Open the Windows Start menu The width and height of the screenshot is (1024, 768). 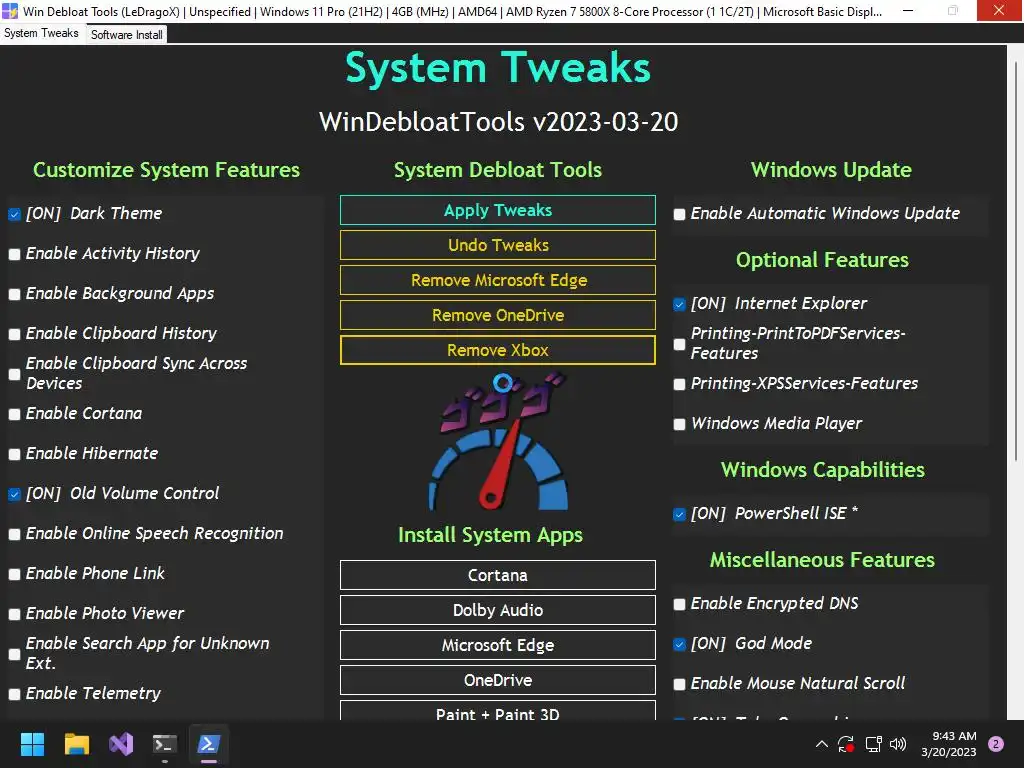[32, 744]
